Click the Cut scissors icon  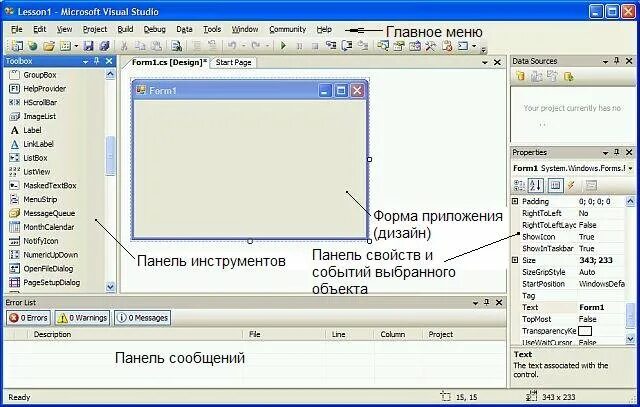tap(124, 46)
